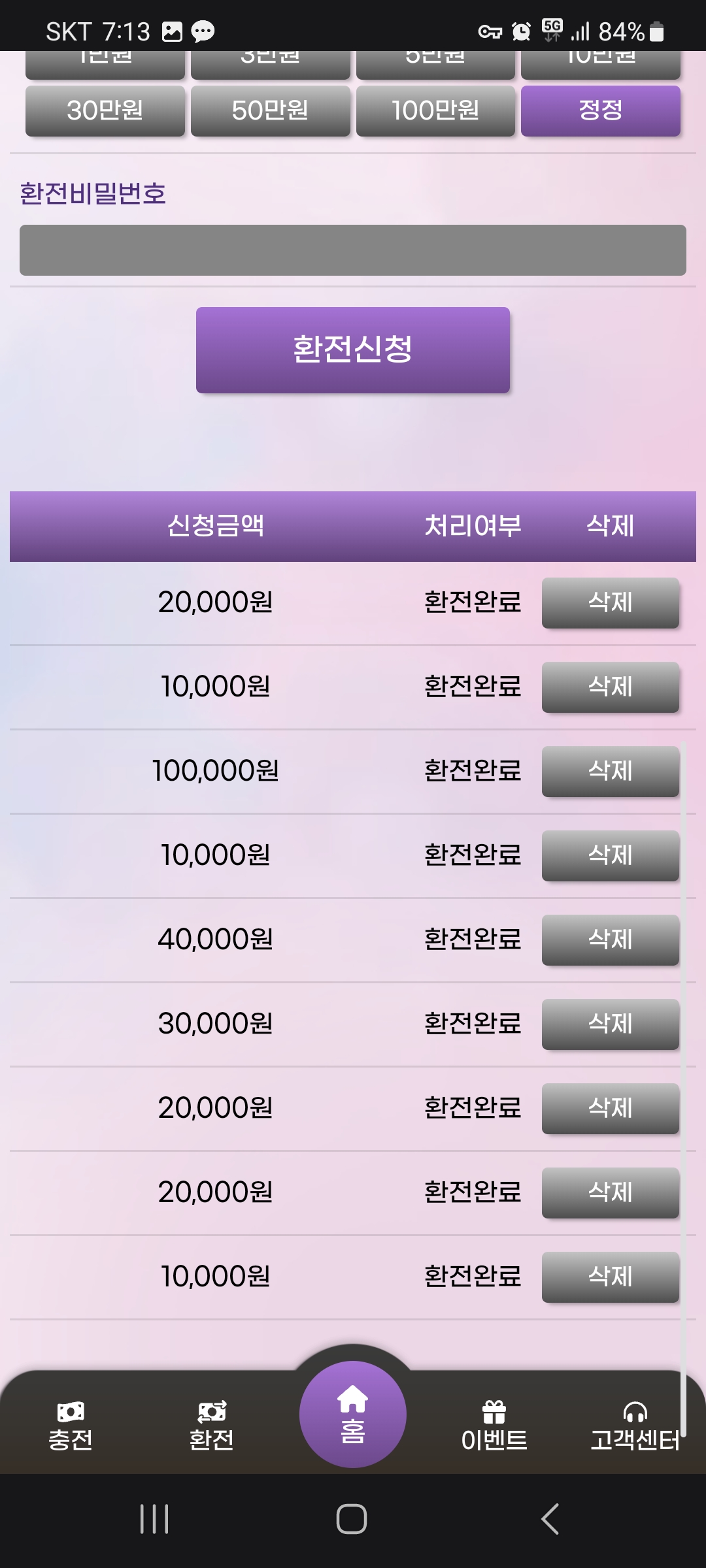
Task: Tap the 충전 deposit icon in bottom bar
Action: (x=71, y=1413)
